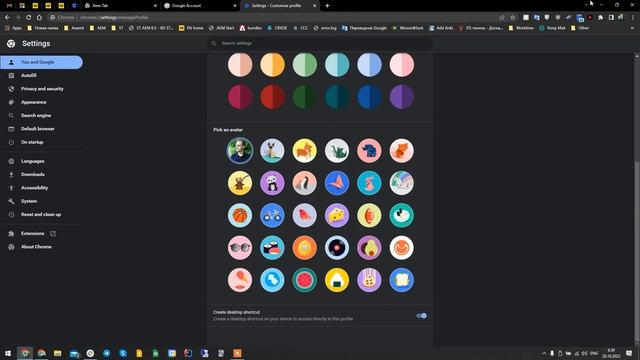Choose the origami monkey avatar

coord(240,183)
